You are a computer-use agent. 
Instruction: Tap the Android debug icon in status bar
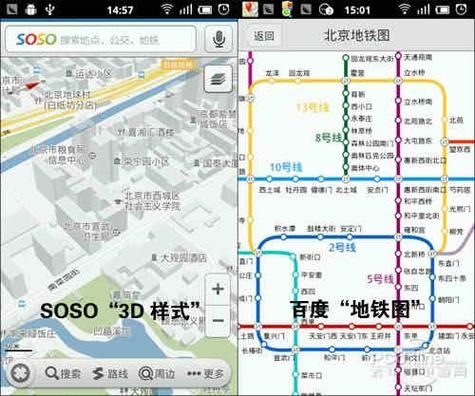[x=31, y=9]
